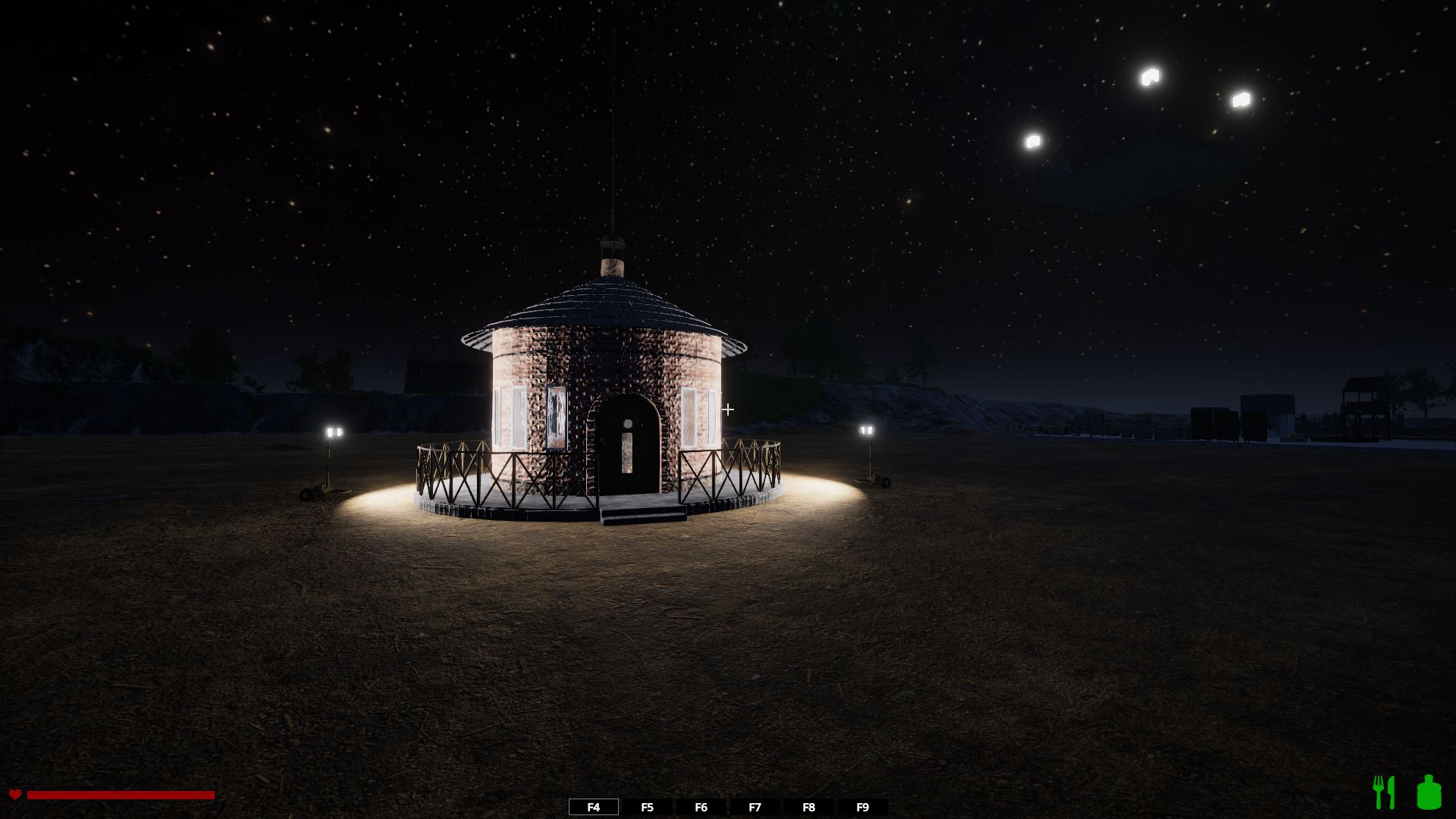
Task: Click the leftmost floating light in the sky
Action: pyautogui.click(x=1033, y=141)
